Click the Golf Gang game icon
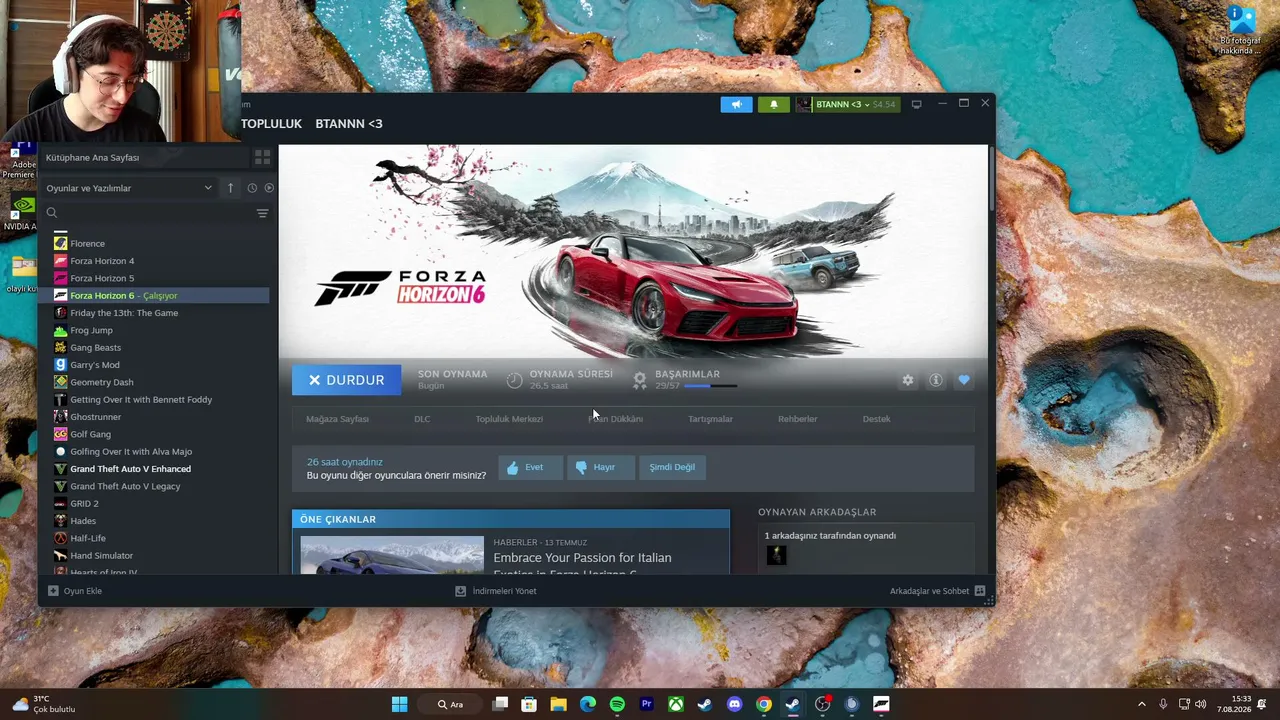This screenshot has height=720, width=1280. (61, 434)
